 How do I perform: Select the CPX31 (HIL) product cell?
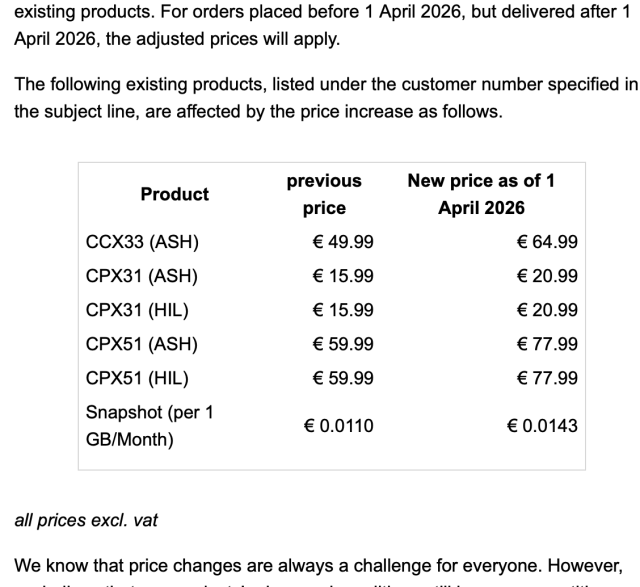tap(138, 310)
